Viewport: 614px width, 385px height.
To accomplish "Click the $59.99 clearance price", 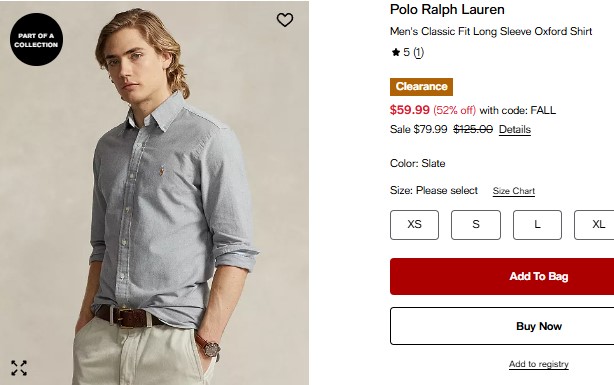I will (x=410, y=110).
